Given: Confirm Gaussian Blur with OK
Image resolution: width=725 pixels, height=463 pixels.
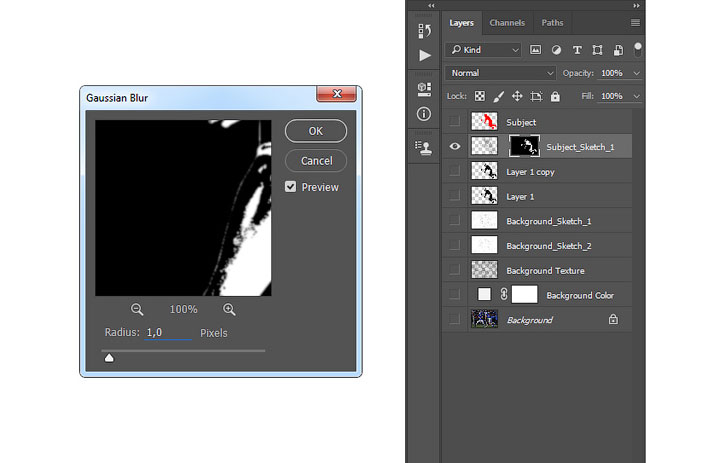Looking at the screenshot, I should pyautogui.click(x=316, y=131).
